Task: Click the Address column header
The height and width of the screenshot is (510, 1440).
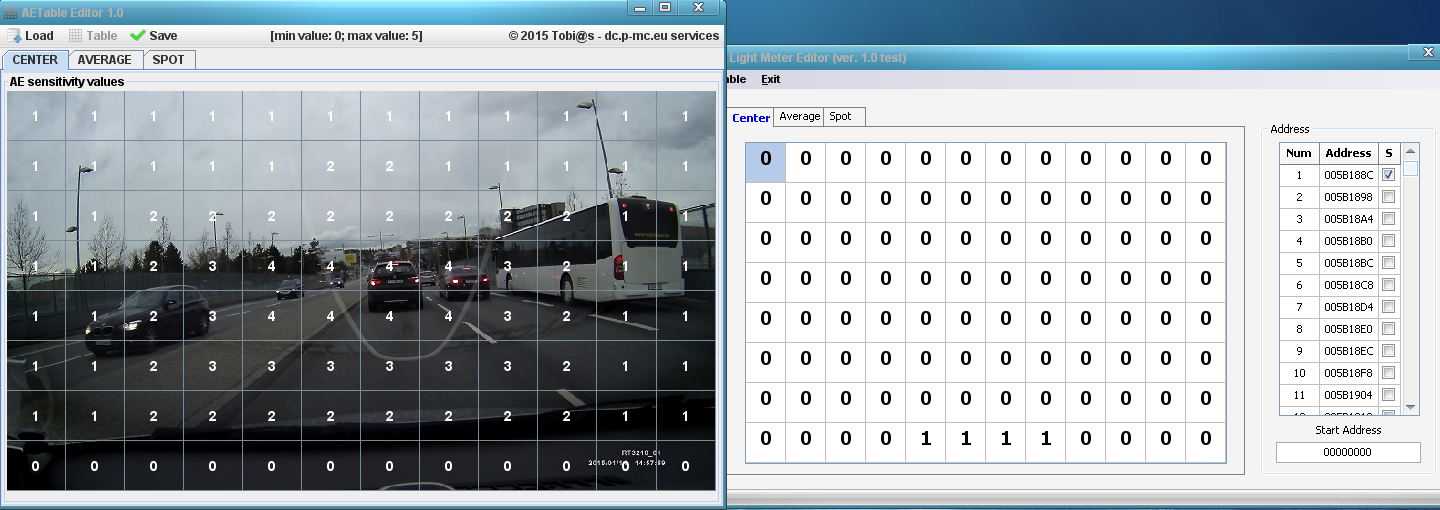Action: [1347, 153]
